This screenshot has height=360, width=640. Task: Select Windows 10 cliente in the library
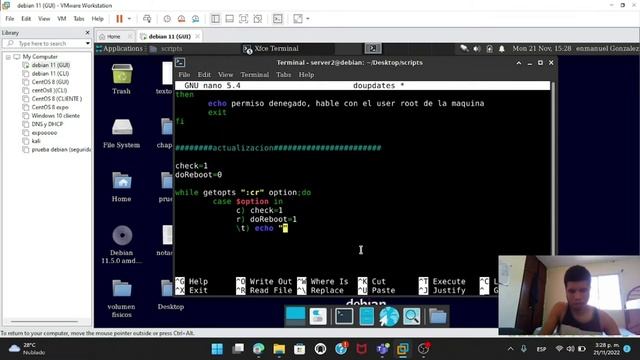pyautogui.click(x=56, y=116)
